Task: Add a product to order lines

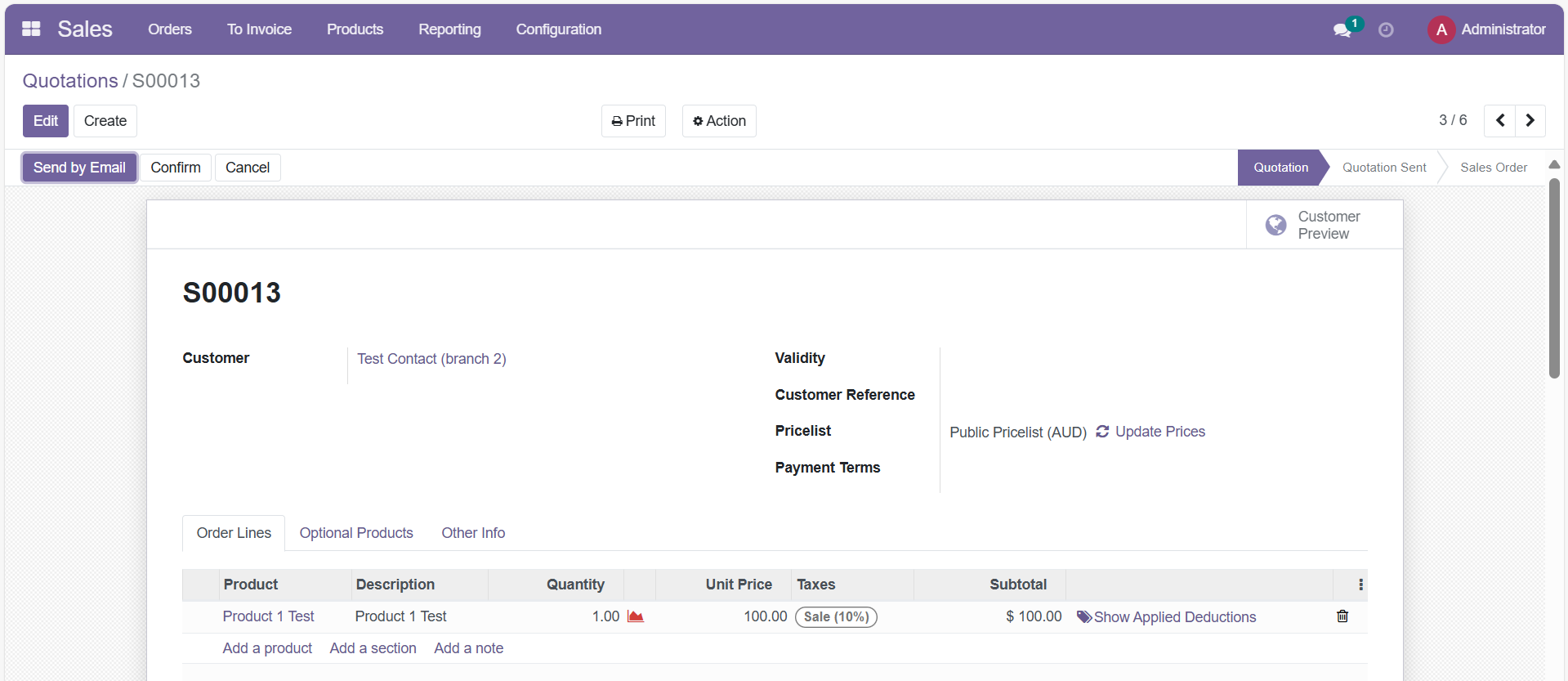Action: (x=267, y=648)
